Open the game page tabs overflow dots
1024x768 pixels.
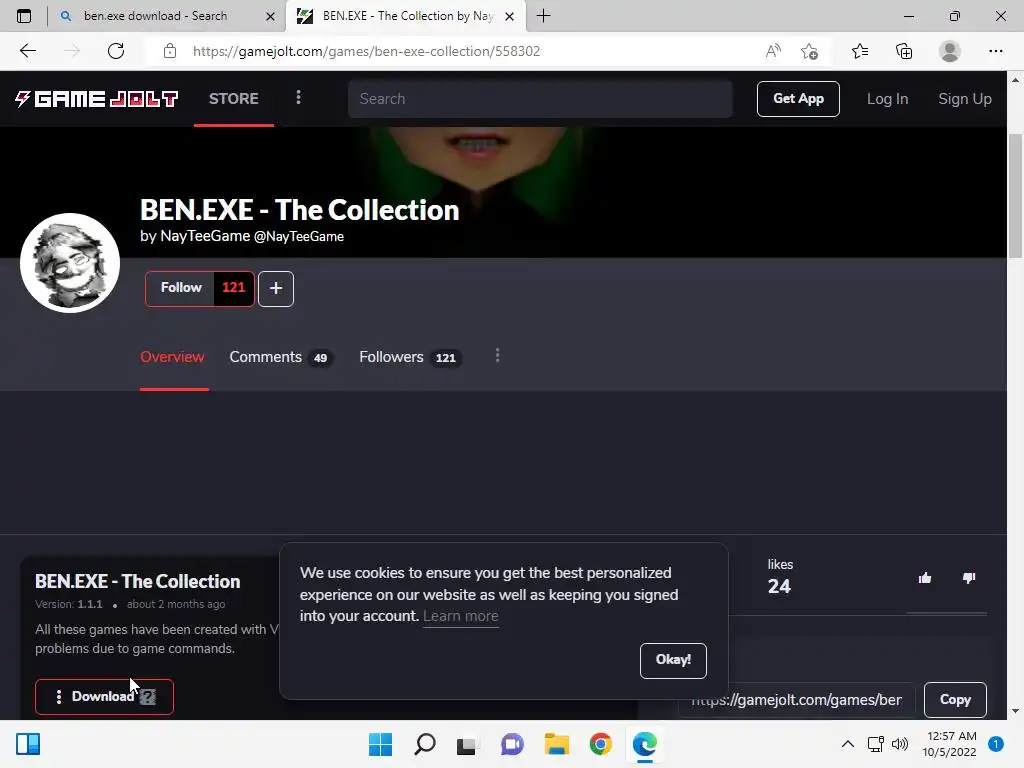pos(498,355)
